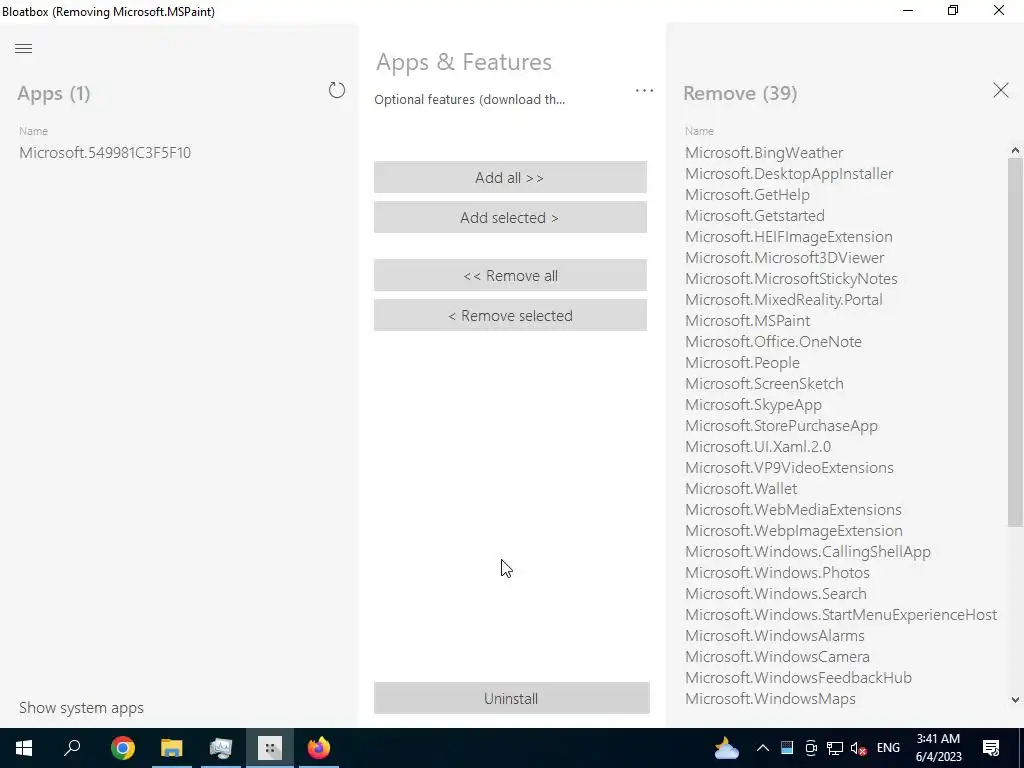Launch Google Chrome from taskbar

(x=122, y=748)
